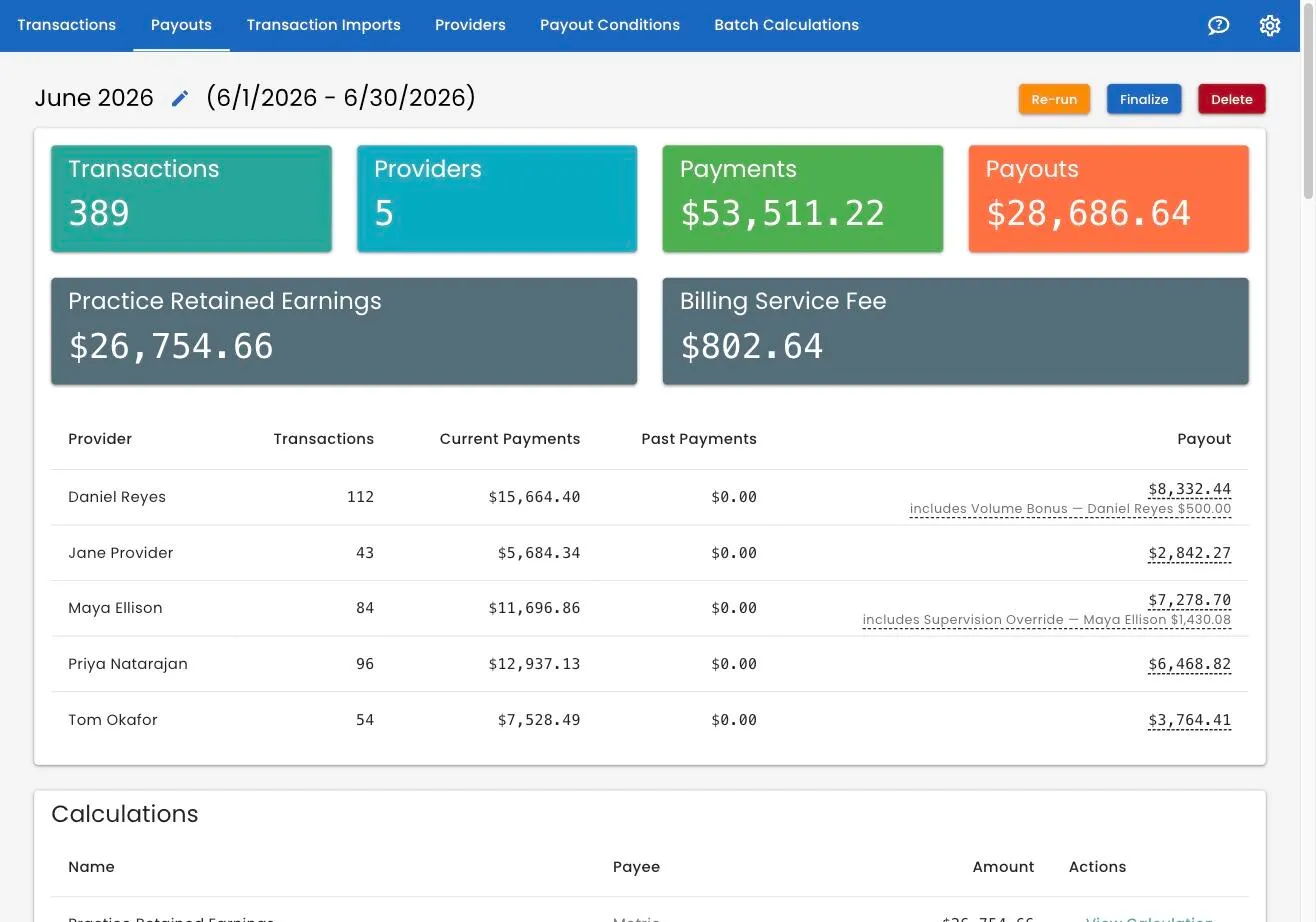Image resolution: width=1316 pixels, height=922 pixels.
Task: Open Maya Ellison payout $7,278.70
Action: click(x=1189, y=600)
